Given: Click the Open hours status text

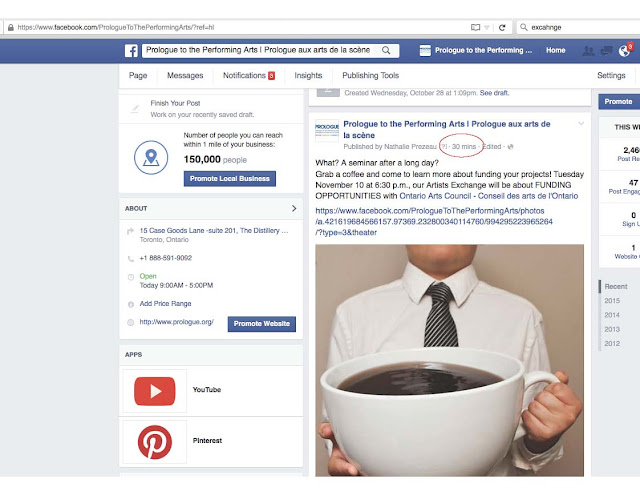Looking at the screenshot, I should 148,276.
